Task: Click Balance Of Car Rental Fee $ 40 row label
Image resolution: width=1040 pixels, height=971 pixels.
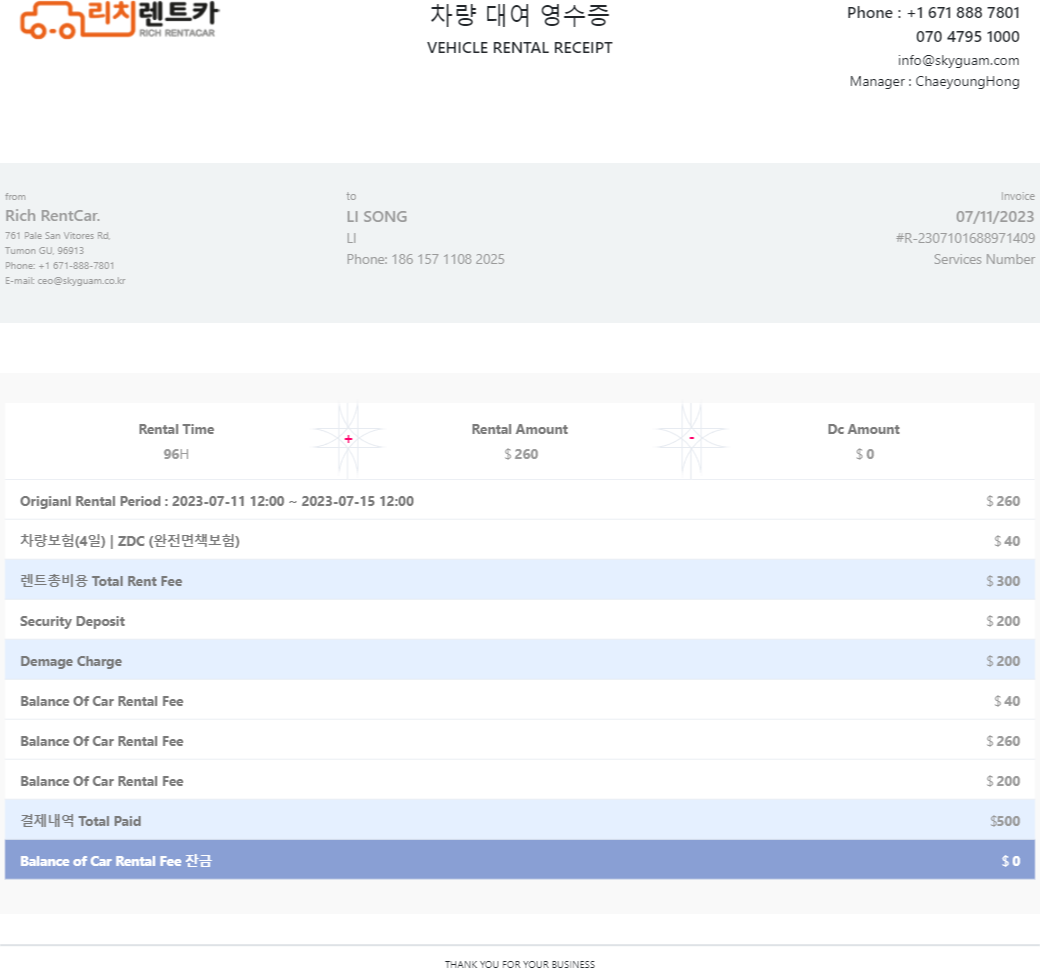Action: tap(101, 701)
